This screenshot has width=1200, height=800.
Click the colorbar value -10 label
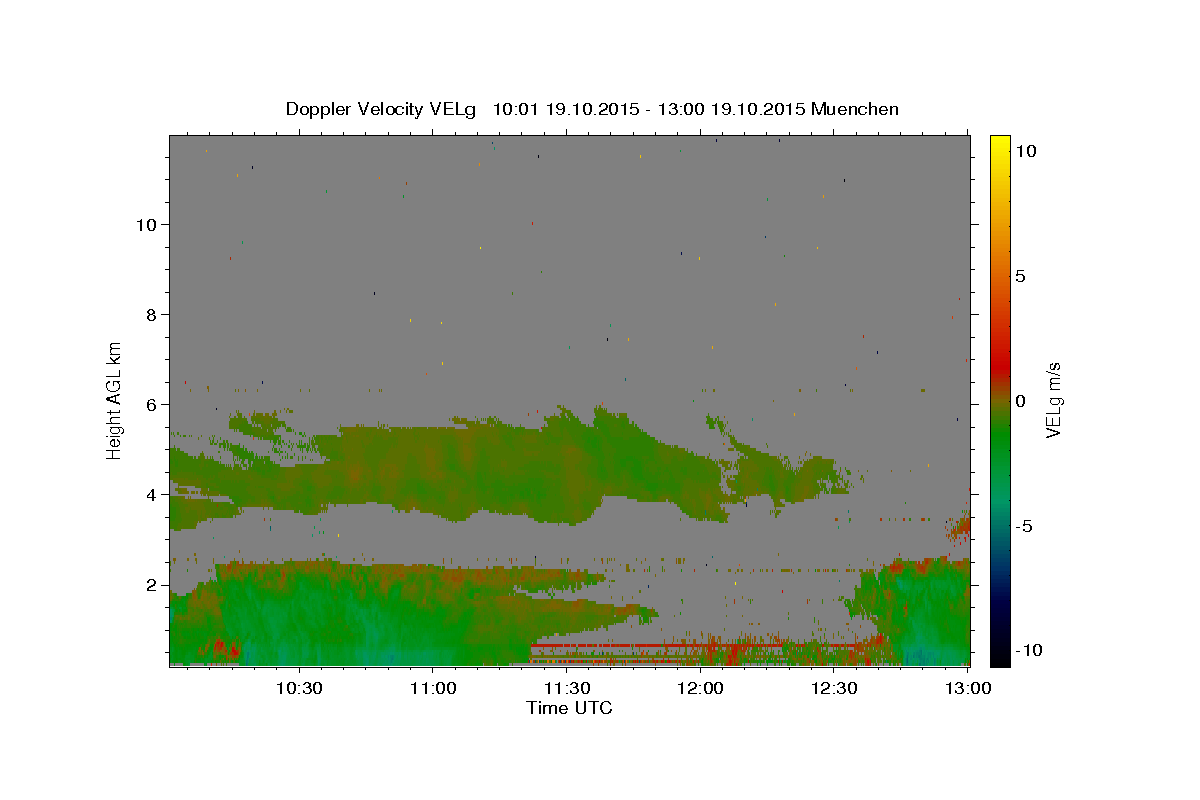(x=1027, y=650)
